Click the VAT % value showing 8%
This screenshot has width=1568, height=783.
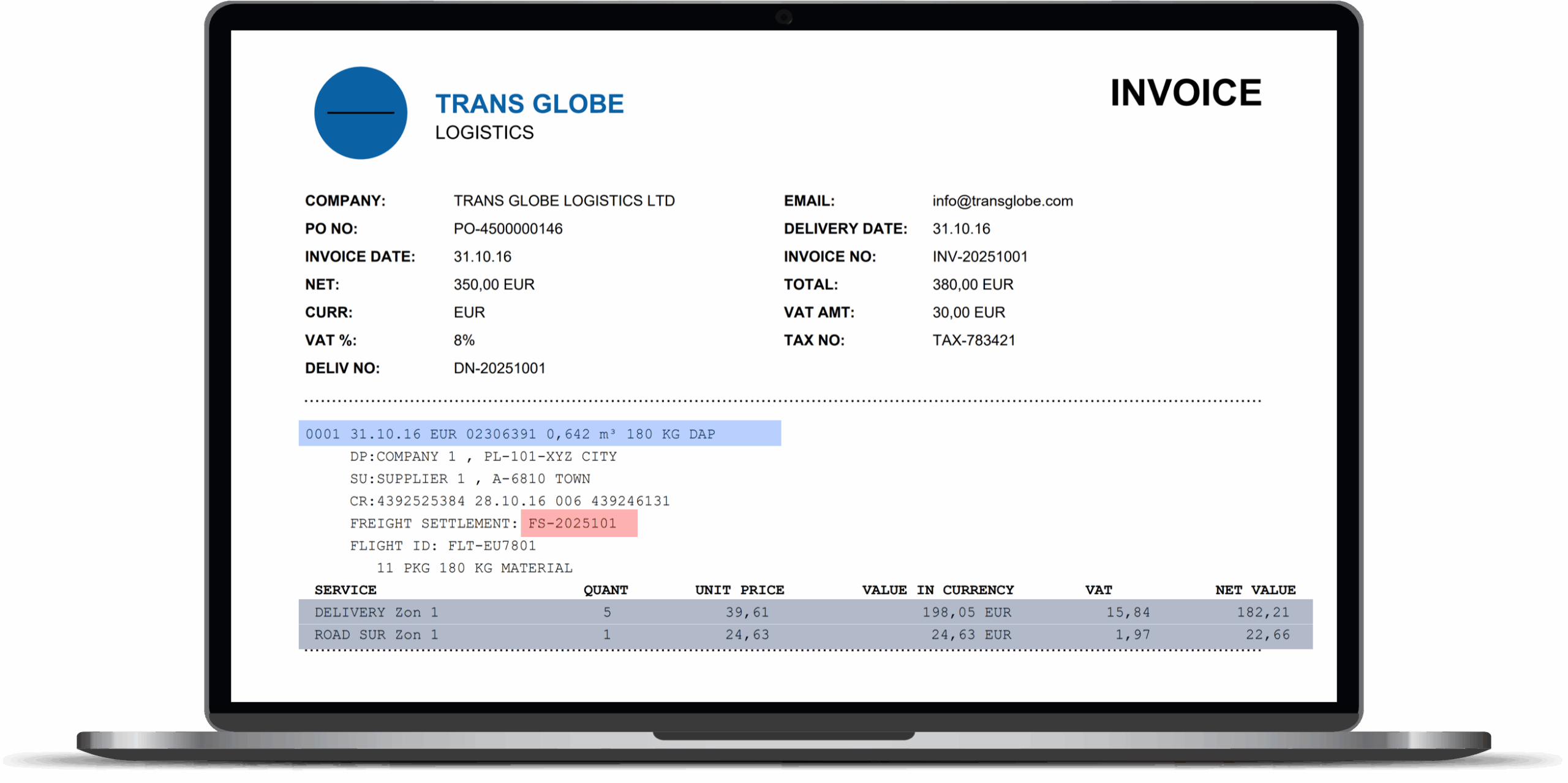click(x=464, y=340)
